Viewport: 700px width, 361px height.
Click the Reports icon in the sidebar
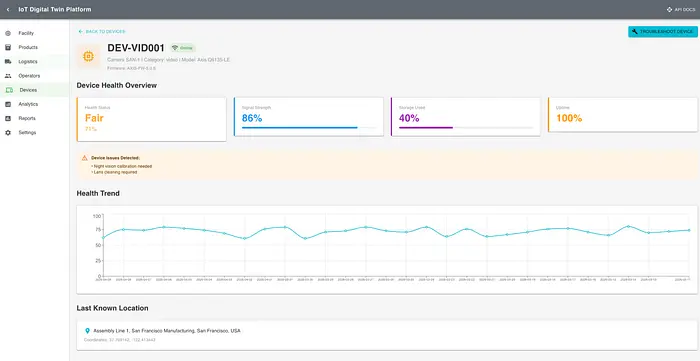pos(8,119)
